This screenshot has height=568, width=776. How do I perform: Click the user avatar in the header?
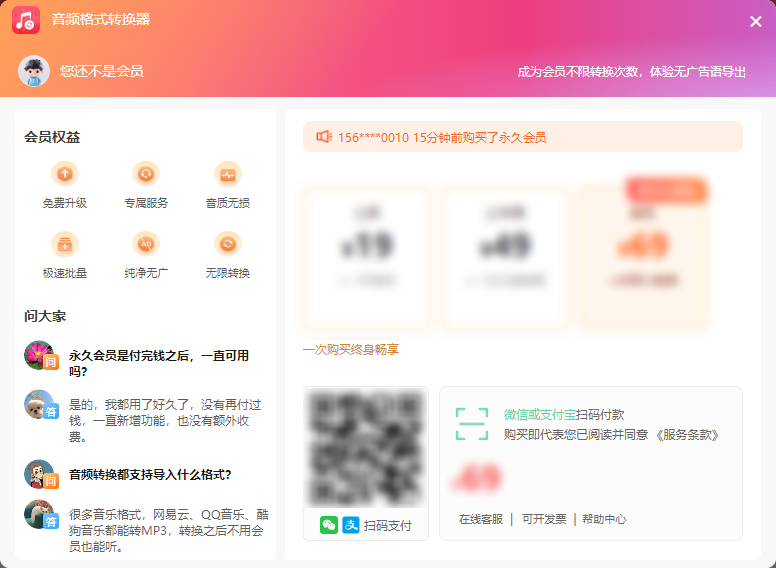click(x=34, y=71)
